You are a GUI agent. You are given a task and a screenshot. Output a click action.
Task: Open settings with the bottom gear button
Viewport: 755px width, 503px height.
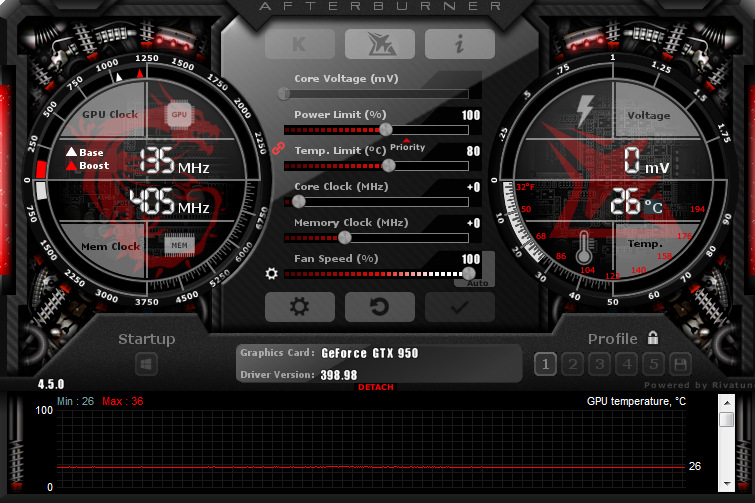pos(299,307)
